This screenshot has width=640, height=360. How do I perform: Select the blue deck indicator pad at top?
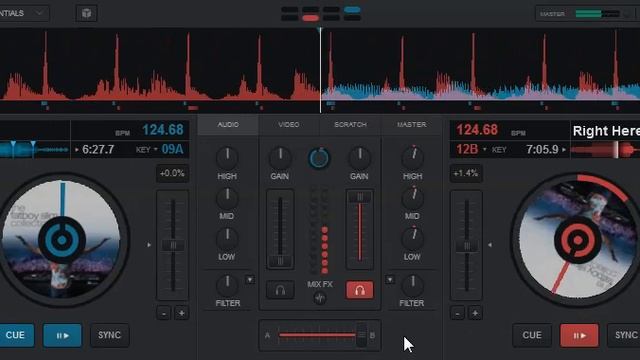pyautogui.click(x=352, y=9)
